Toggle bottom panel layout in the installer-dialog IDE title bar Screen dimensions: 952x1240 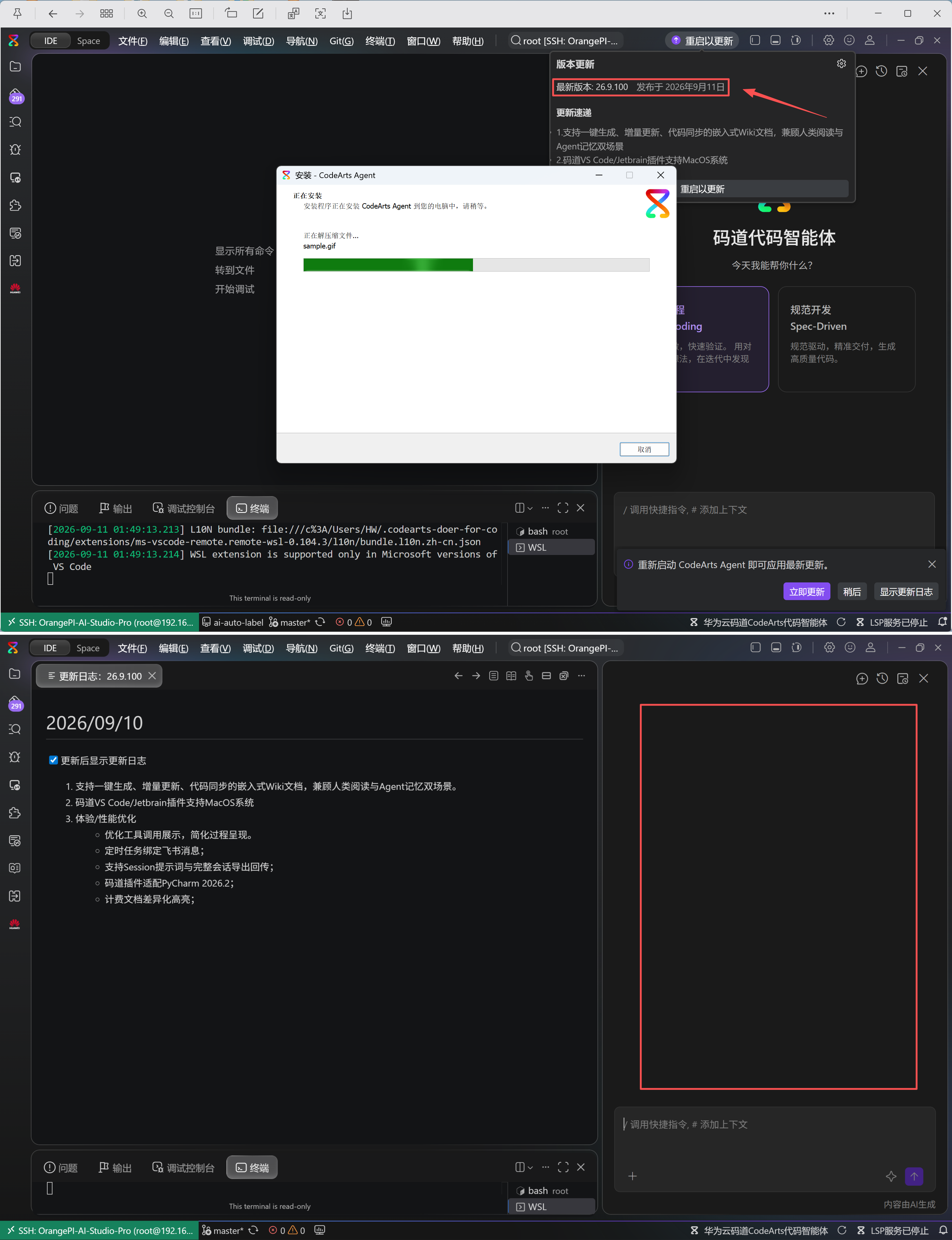coord(776,40)
